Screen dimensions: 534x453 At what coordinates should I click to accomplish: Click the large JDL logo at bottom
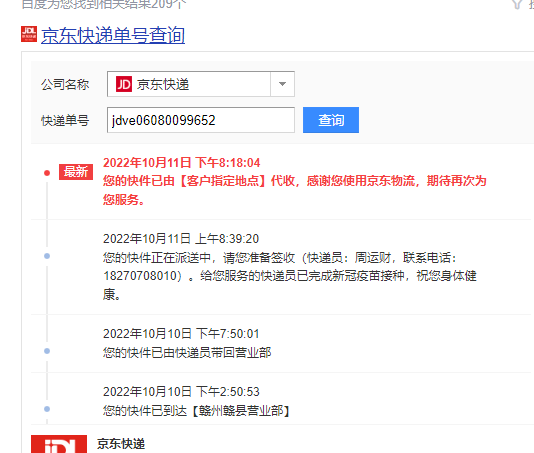coord(59,444)
